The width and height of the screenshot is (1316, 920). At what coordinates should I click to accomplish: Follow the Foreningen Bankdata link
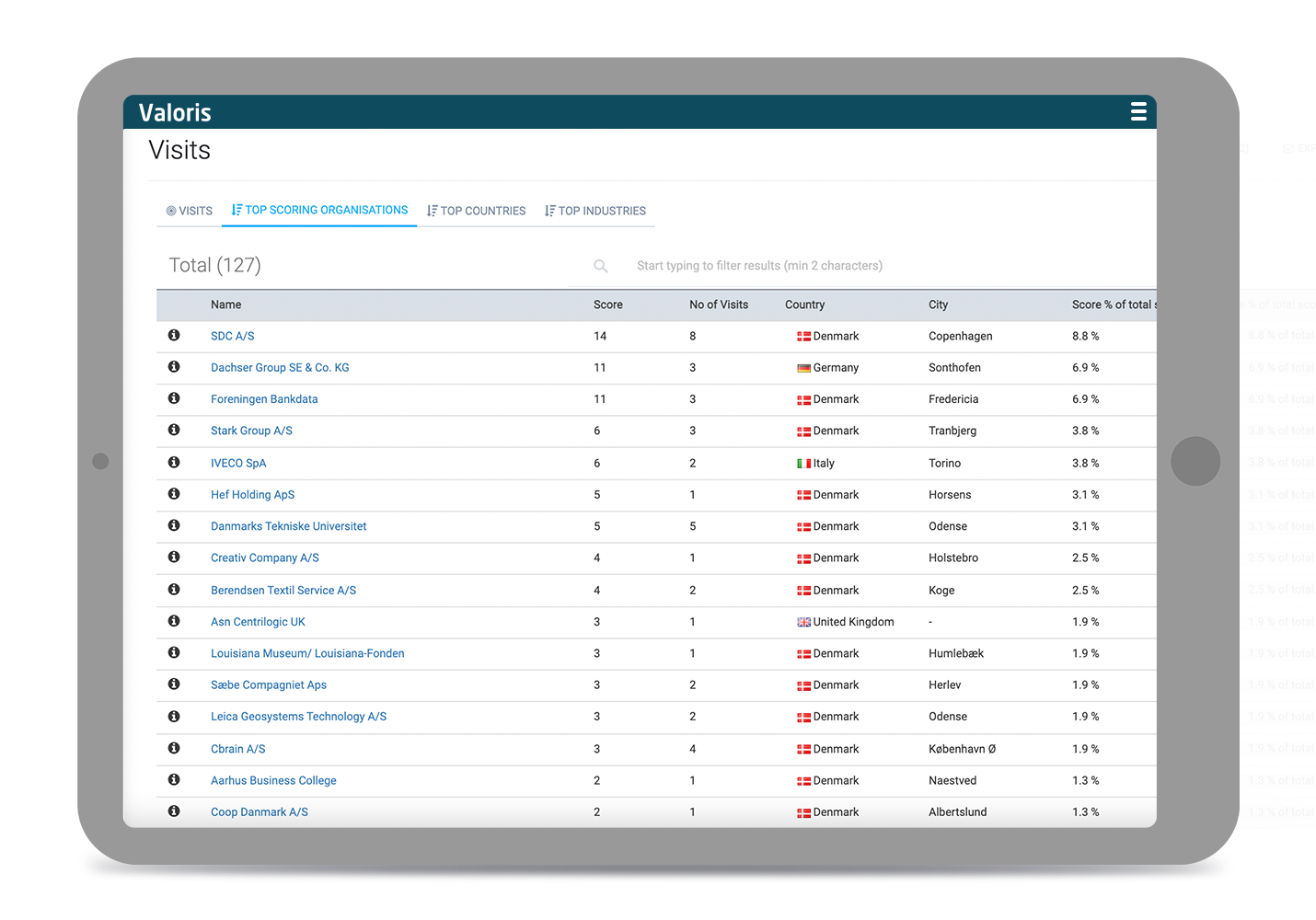pyautogui.click(x=264, y=399)
